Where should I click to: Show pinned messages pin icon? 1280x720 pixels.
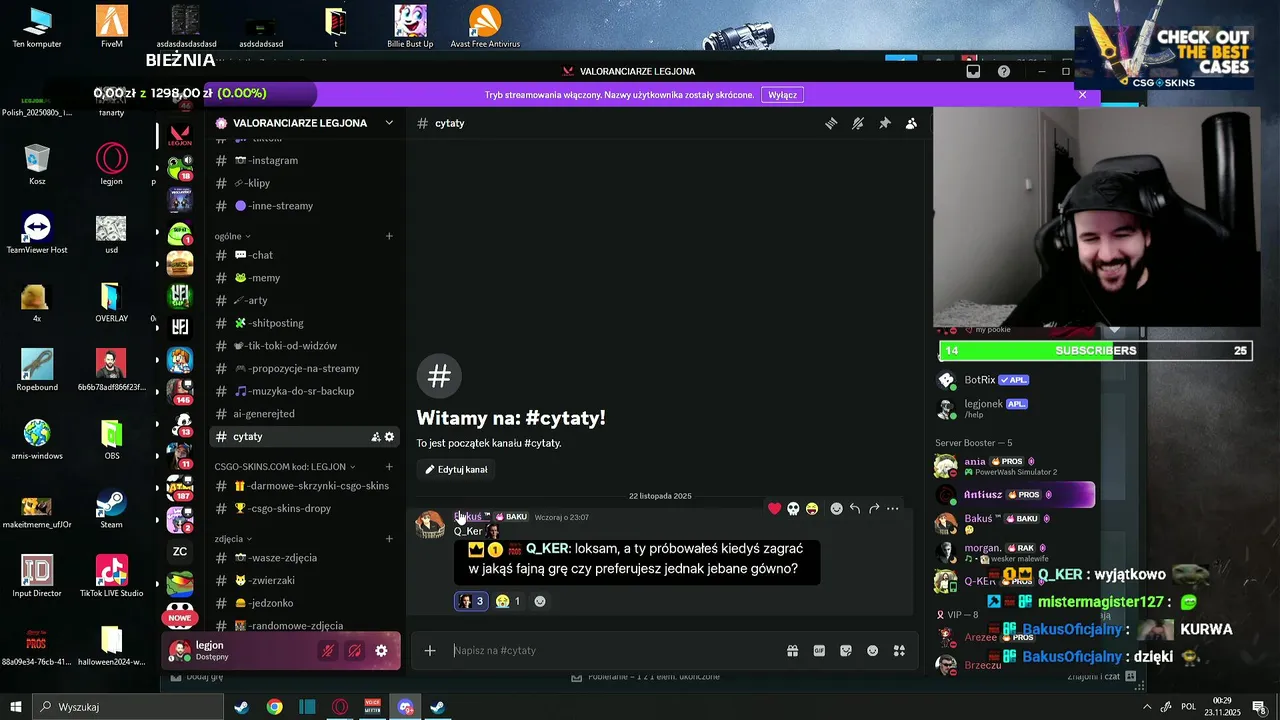click(885, 123)
